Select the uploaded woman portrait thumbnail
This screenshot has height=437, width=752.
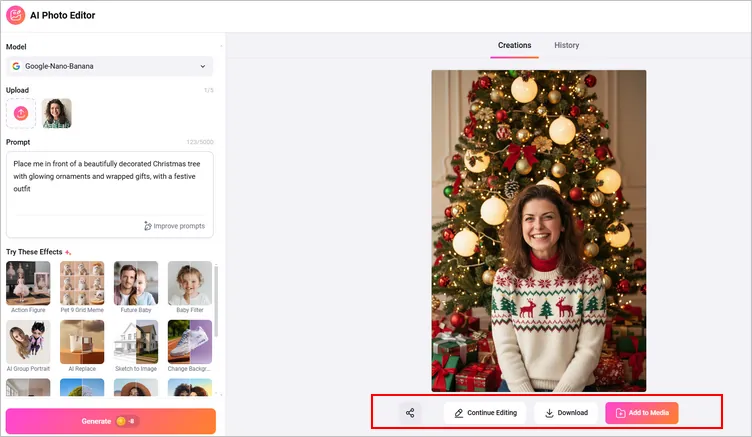click(x=57, y=113)
